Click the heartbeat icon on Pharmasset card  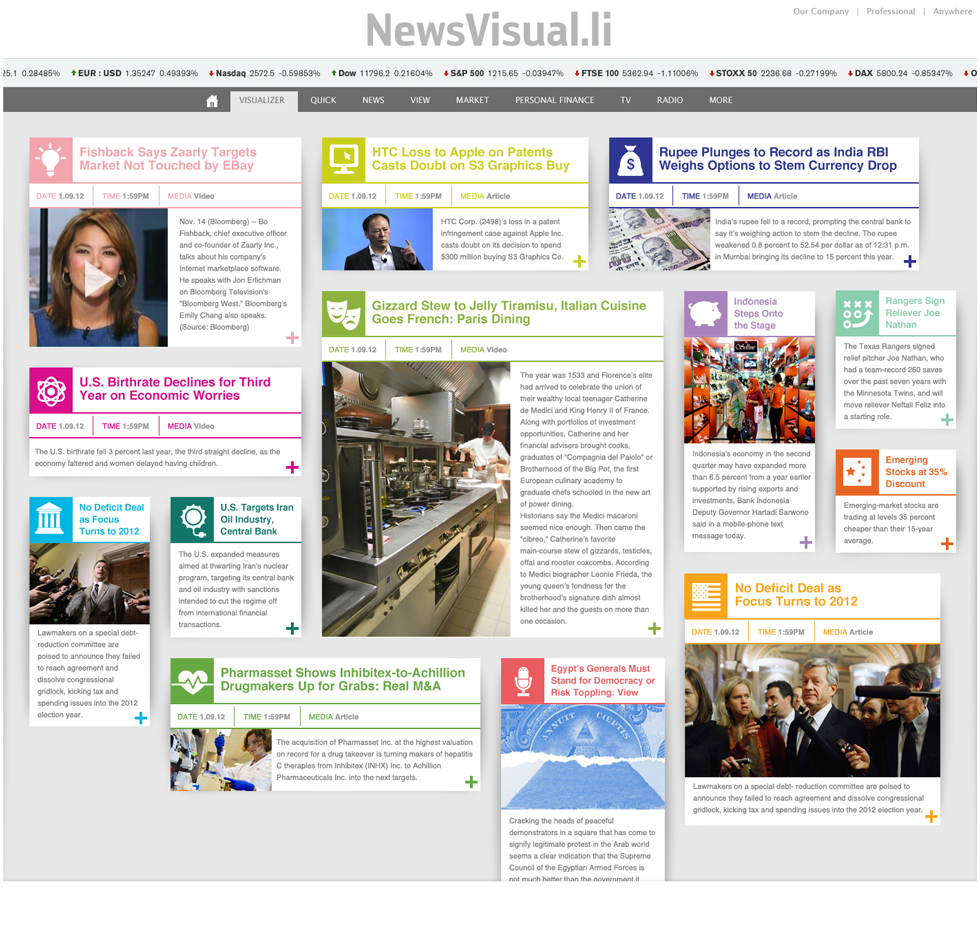191,681
